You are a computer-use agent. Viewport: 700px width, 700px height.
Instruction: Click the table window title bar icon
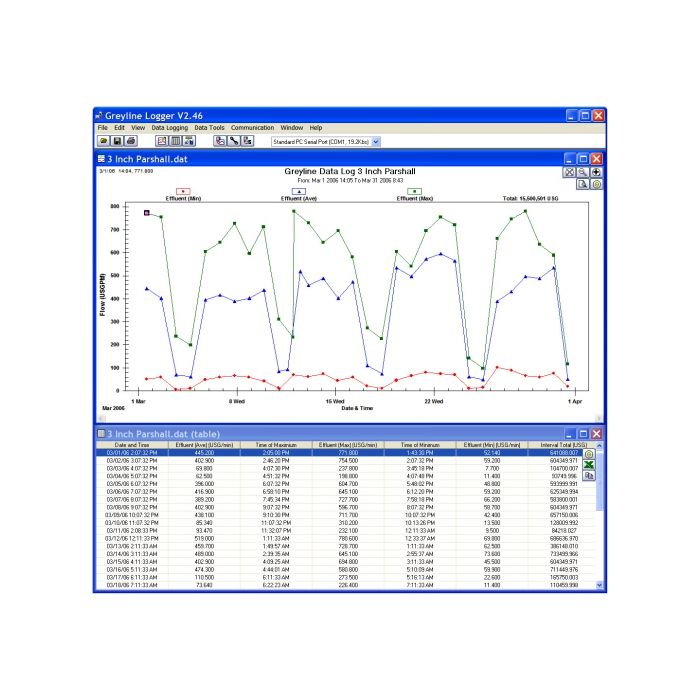[101, 433]
